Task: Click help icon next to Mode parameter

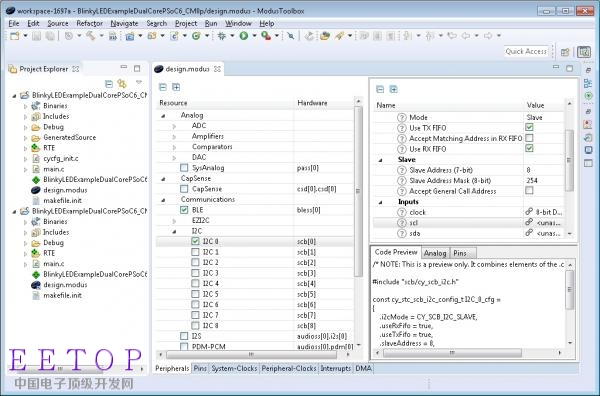Action: pyautogui.click(x=401, y=117)
